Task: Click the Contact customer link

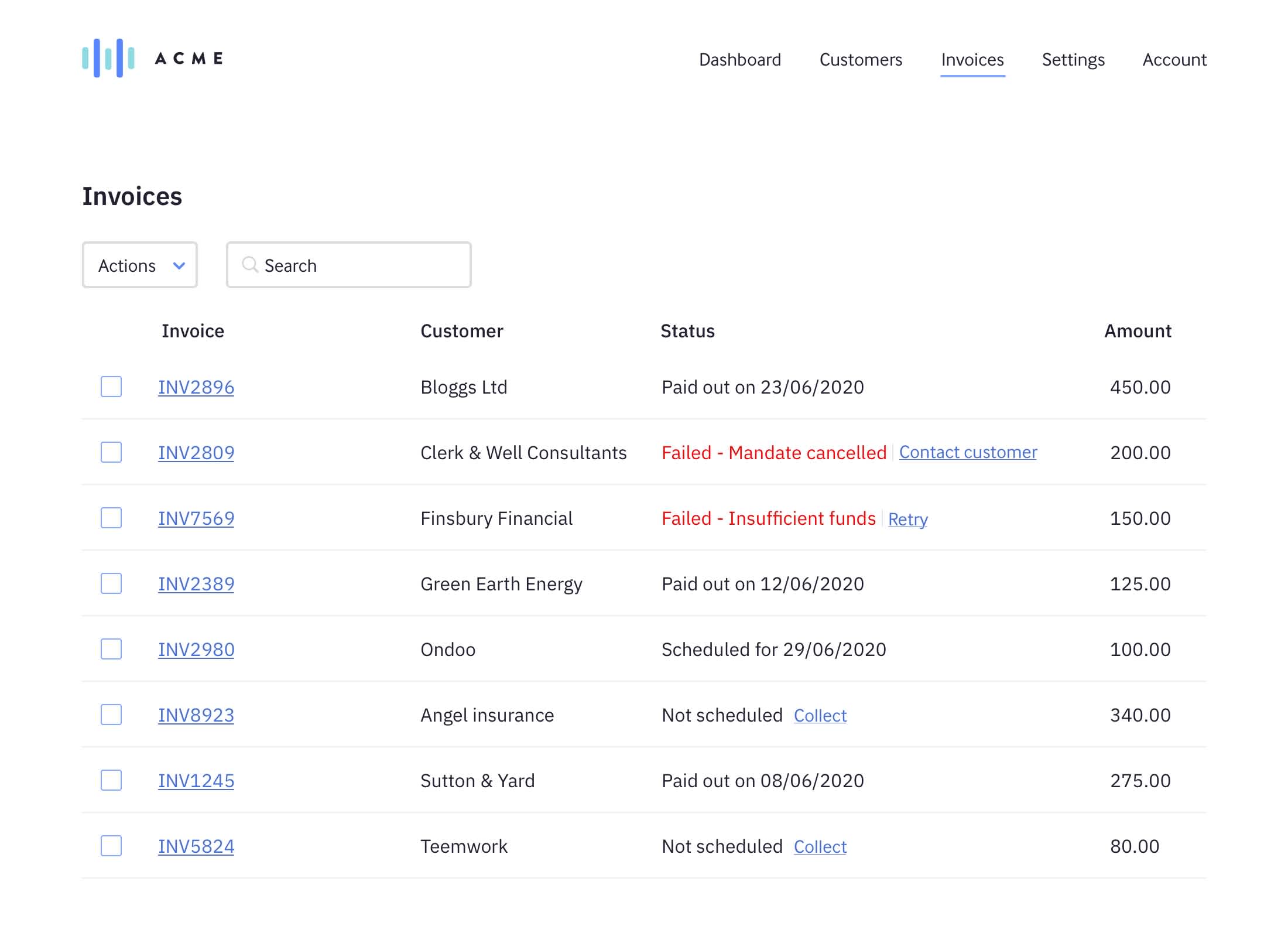Action: click(968, 452)
